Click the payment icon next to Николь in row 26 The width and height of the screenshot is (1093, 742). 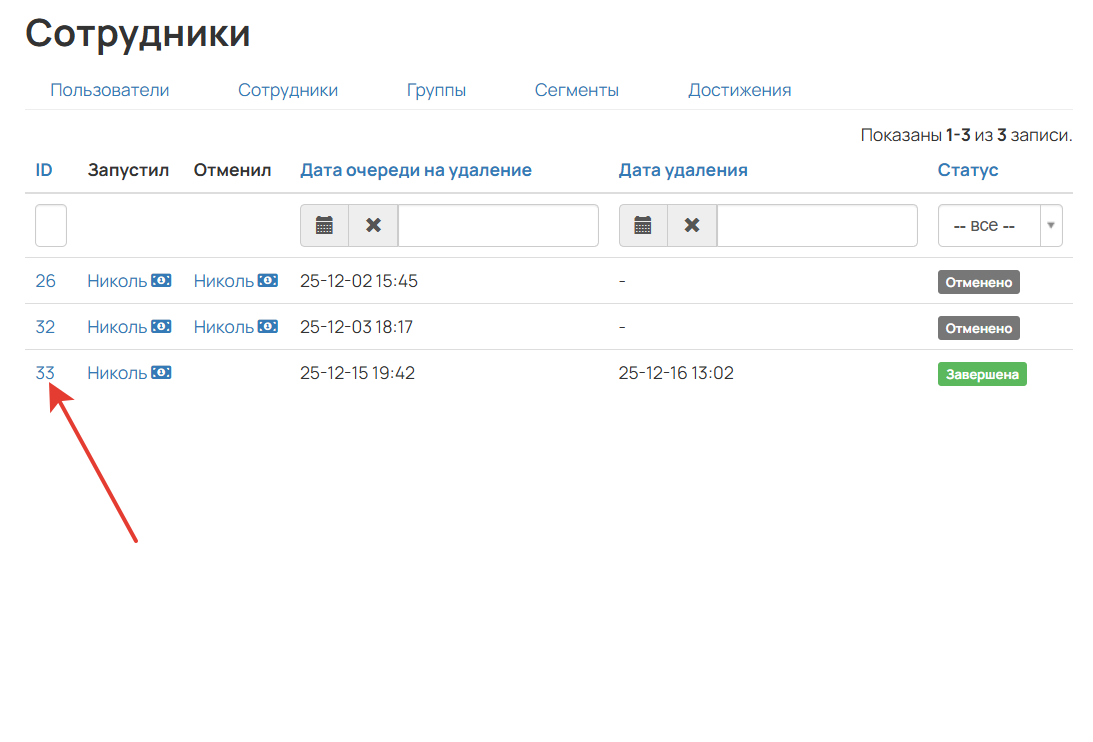159,280
